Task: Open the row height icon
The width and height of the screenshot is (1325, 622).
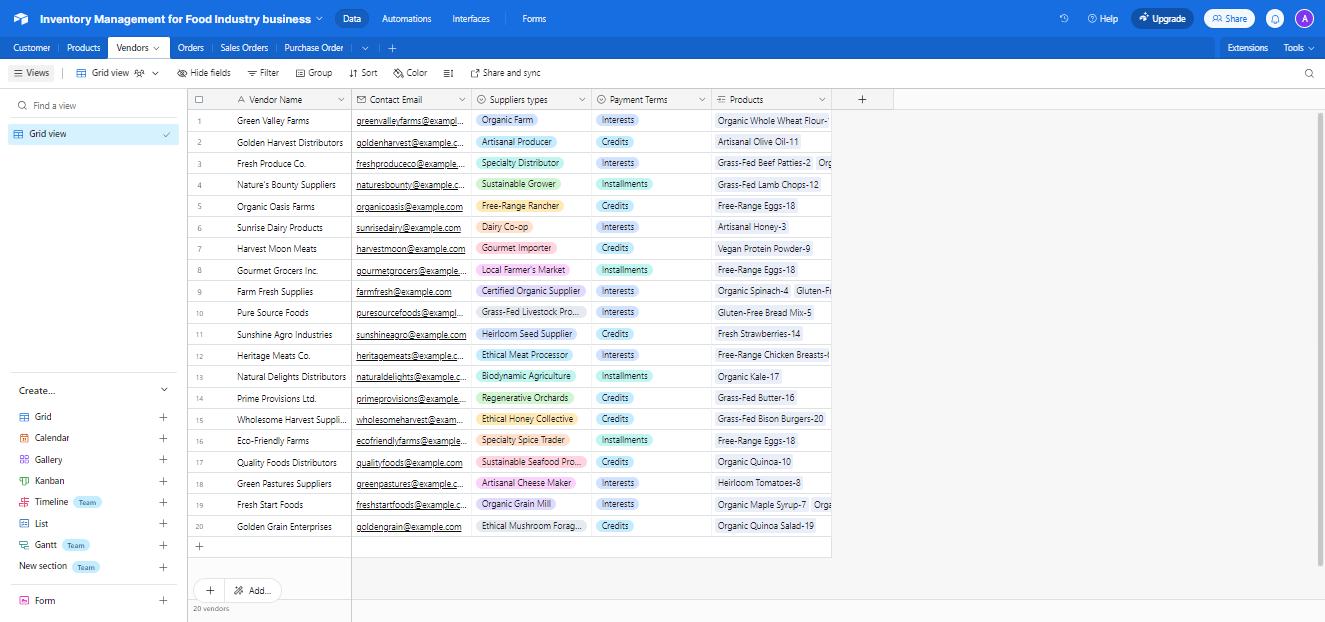Action: 448,73
